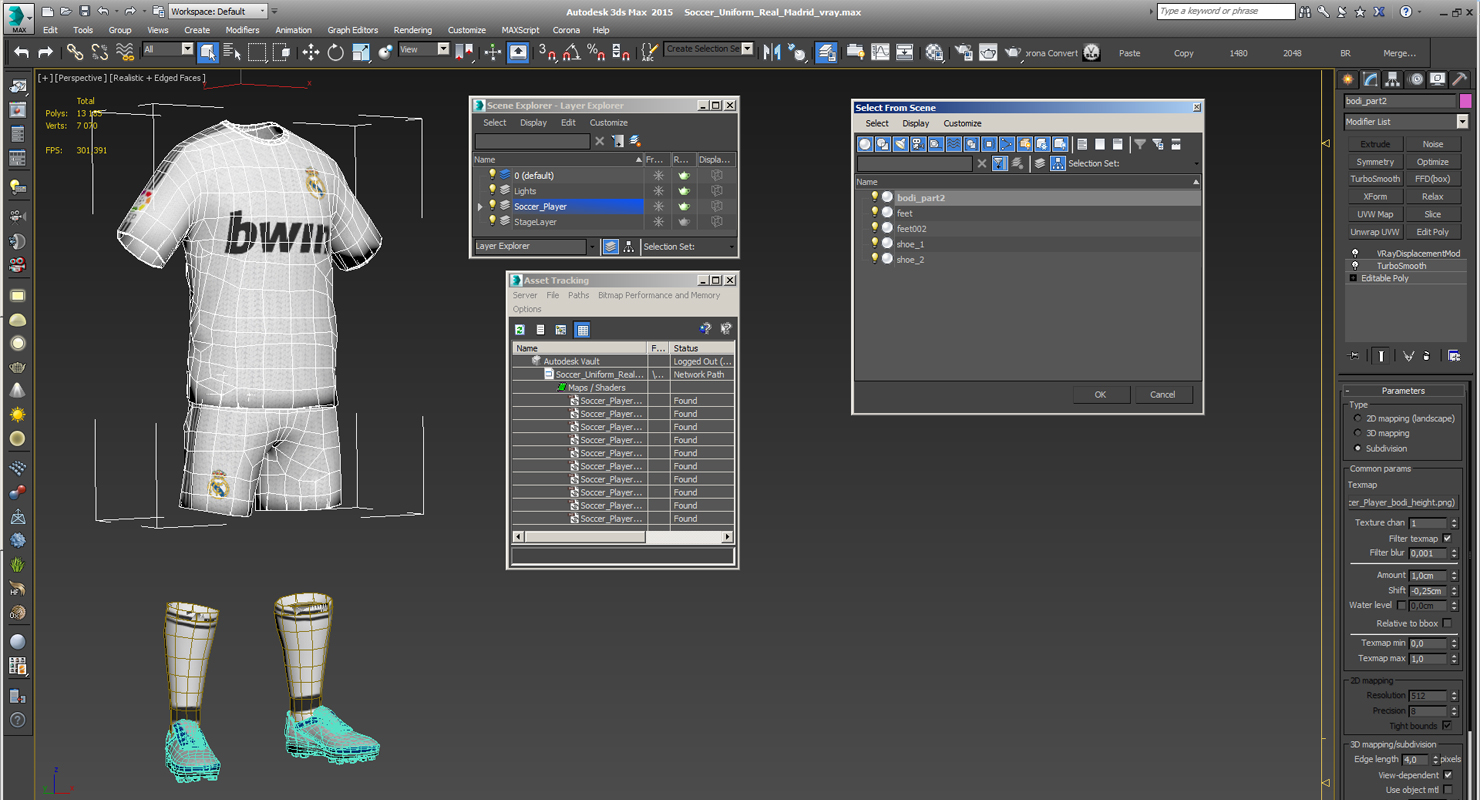This screenshot has height=800, width=1480.
Task: Click the Redo arrow in main toolbar
Action: (45, 52)
